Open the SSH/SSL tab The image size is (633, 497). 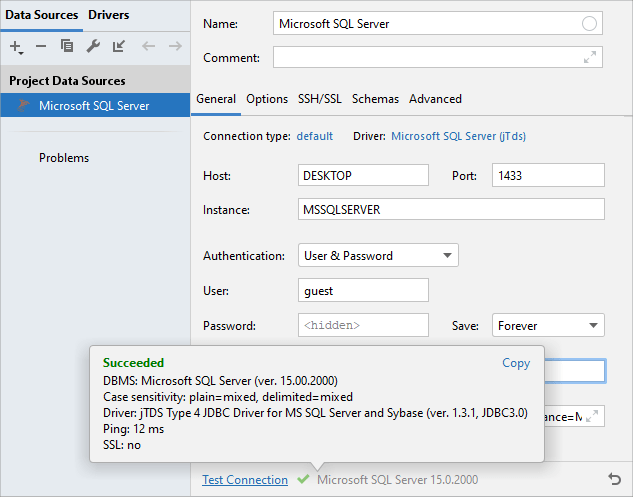[319, 99]
